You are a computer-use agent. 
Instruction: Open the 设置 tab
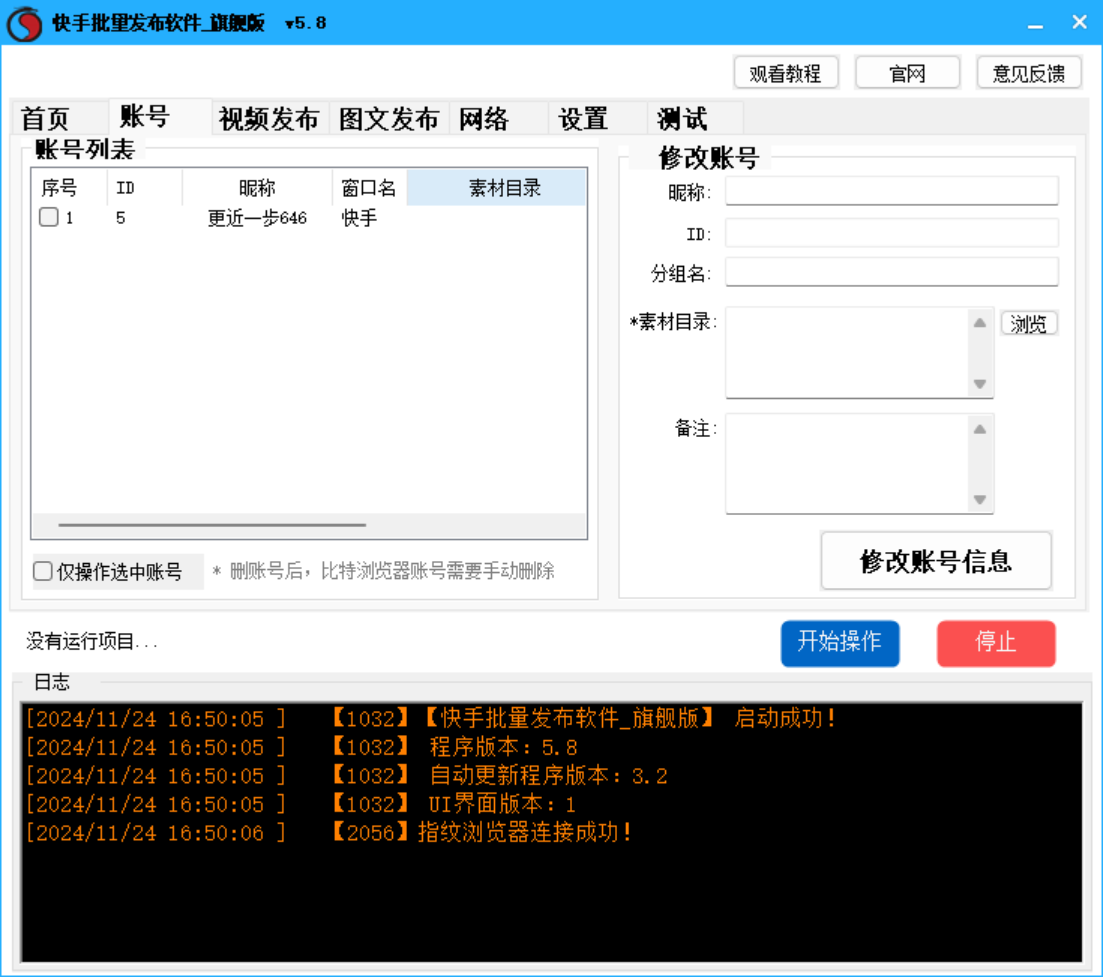point(597,117)
